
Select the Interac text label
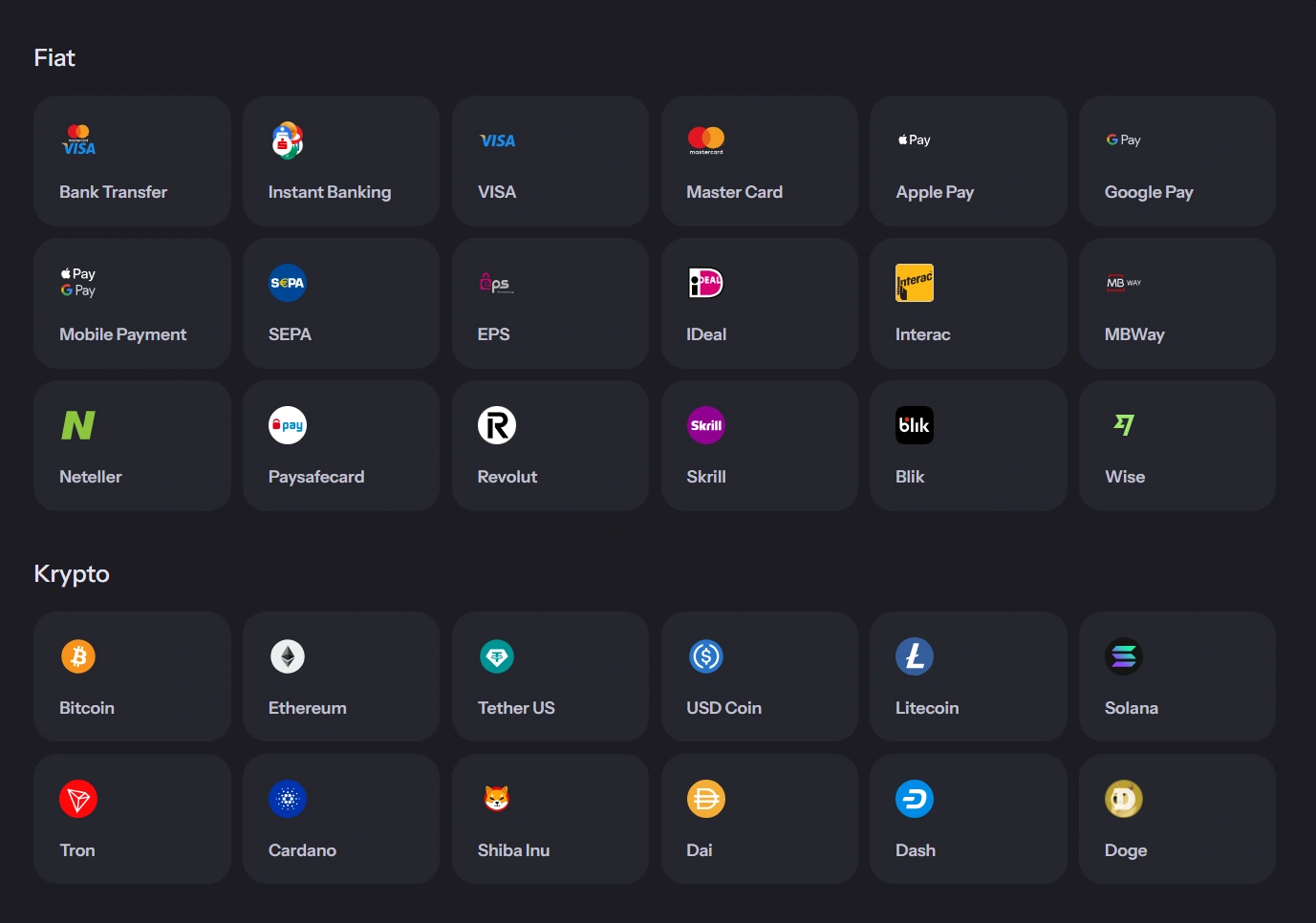point(922,334)
